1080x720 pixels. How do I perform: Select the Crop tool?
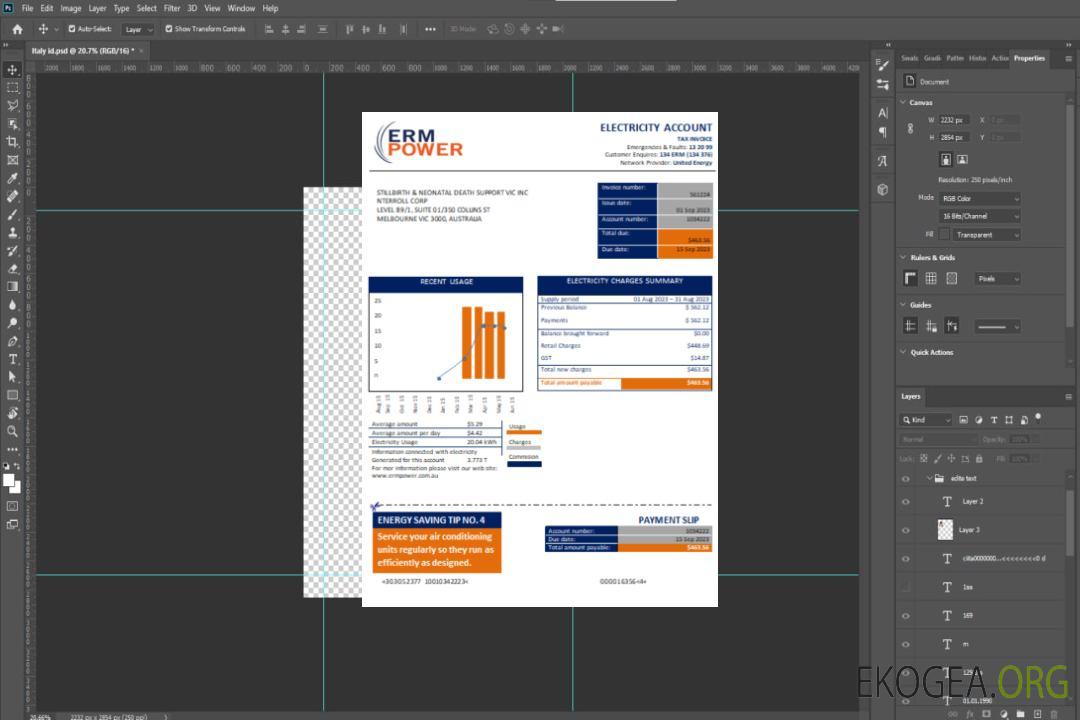[x=13, y=142]
